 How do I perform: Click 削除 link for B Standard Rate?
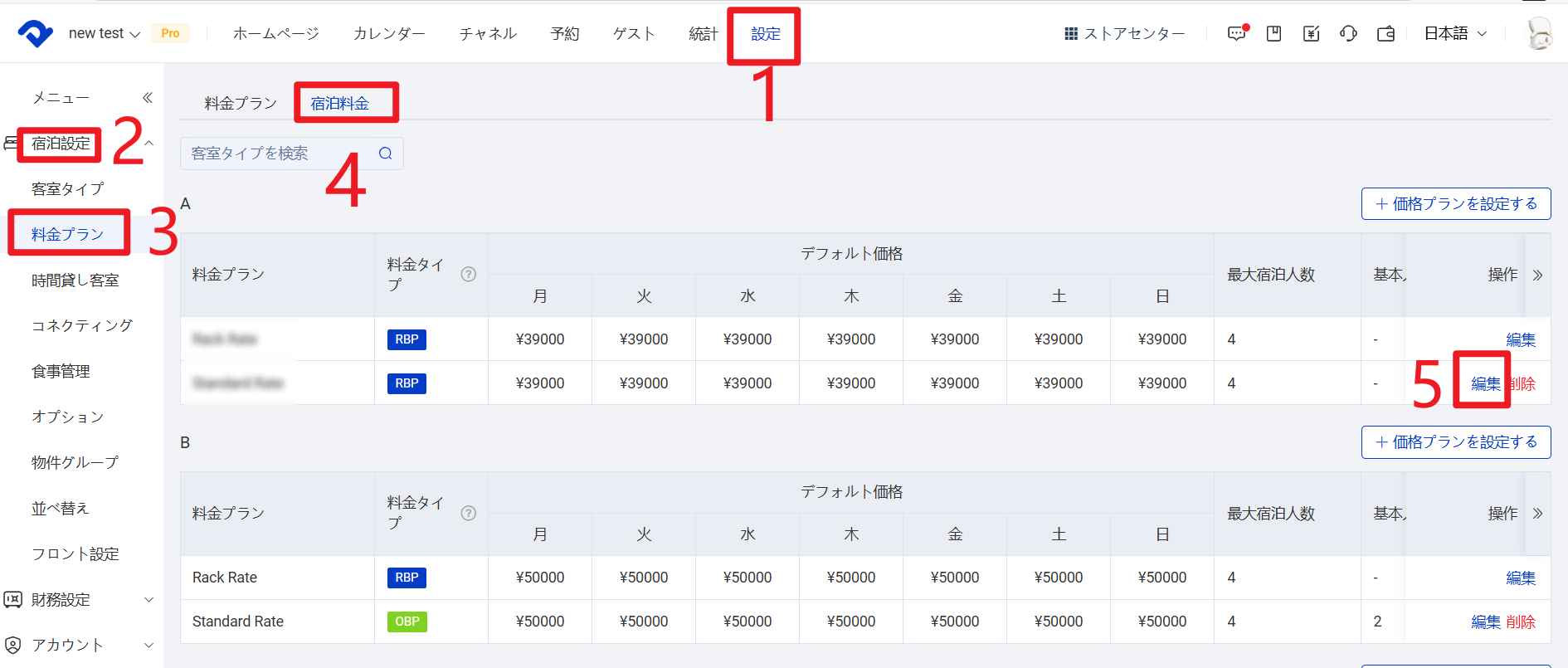pyautogui.click(x=1521, y=622)
